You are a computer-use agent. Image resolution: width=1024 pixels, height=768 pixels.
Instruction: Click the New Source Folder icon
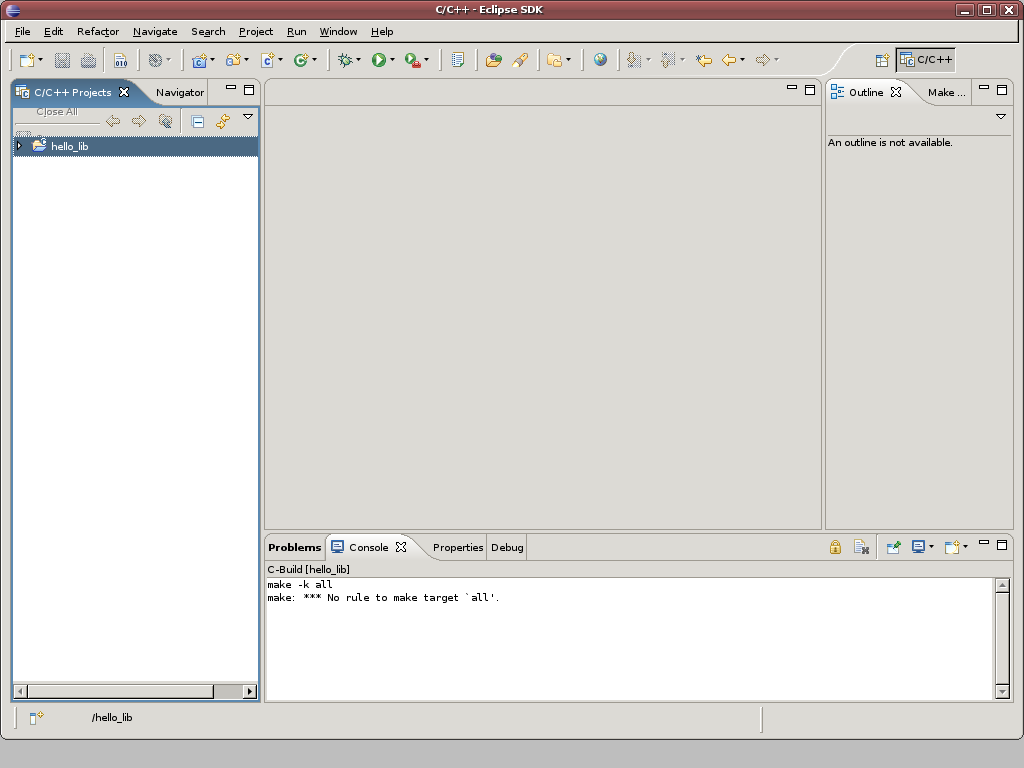tap(233, 60)
